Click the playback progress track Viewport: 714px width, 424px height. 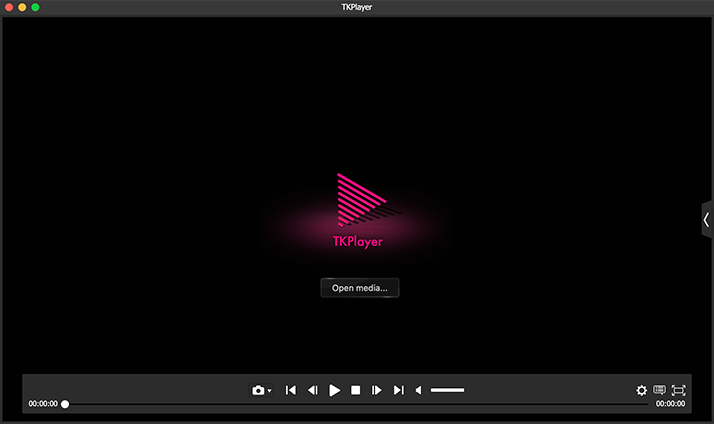click(x=358, y=404)
